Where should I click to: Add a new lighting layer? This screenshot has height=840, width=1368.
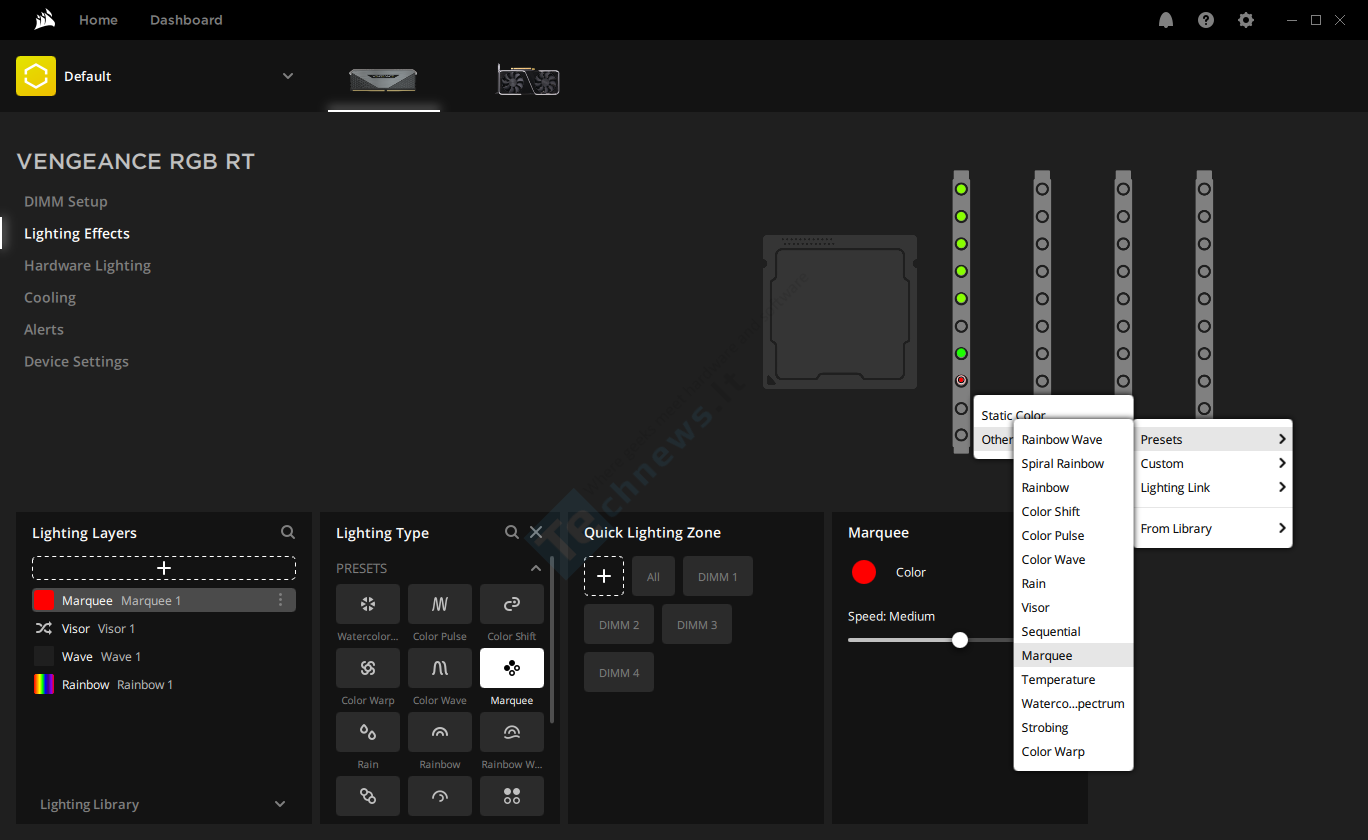coord(164,568)
